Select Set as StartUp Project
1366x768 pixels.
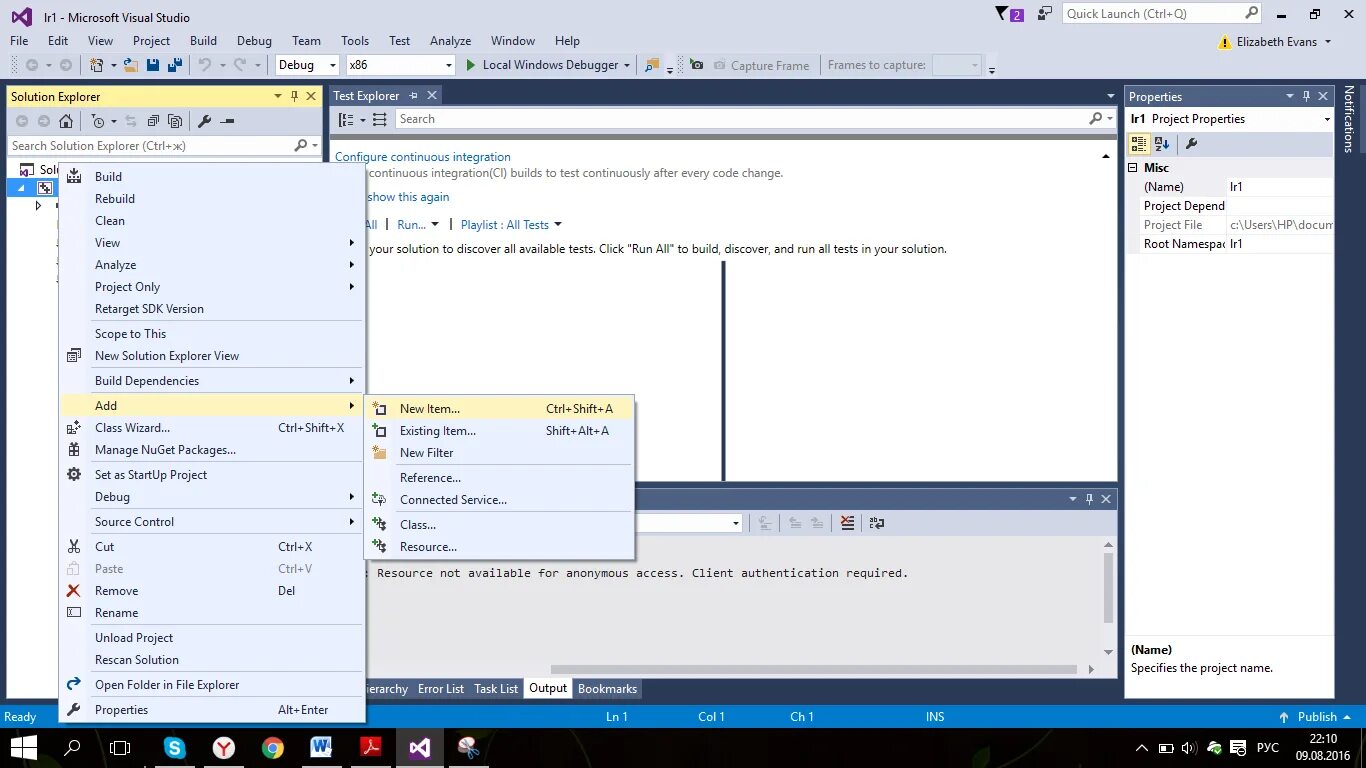[x=212, y=474]
